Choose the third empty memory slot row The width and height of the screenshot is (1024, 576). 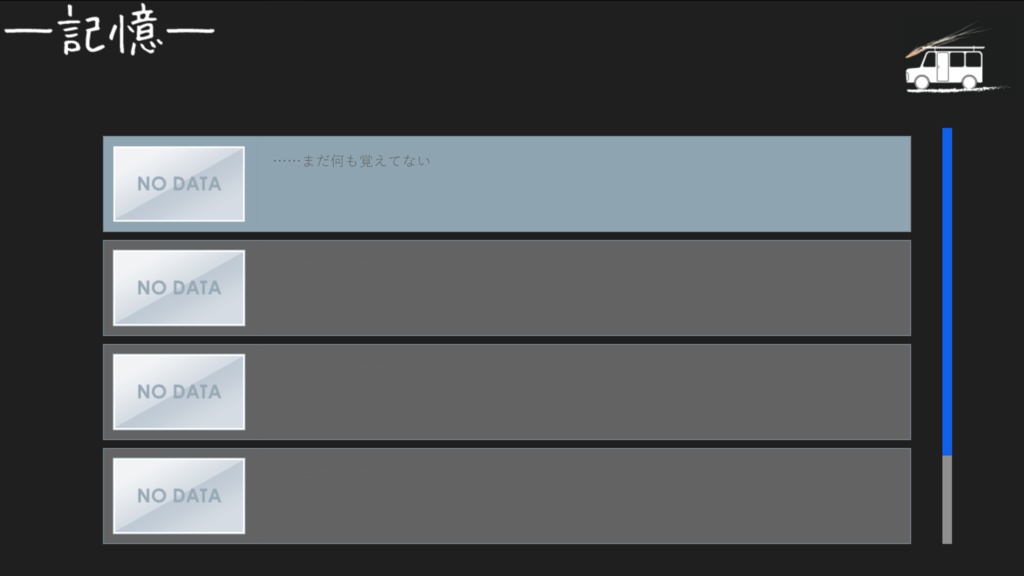click(580, 392)
